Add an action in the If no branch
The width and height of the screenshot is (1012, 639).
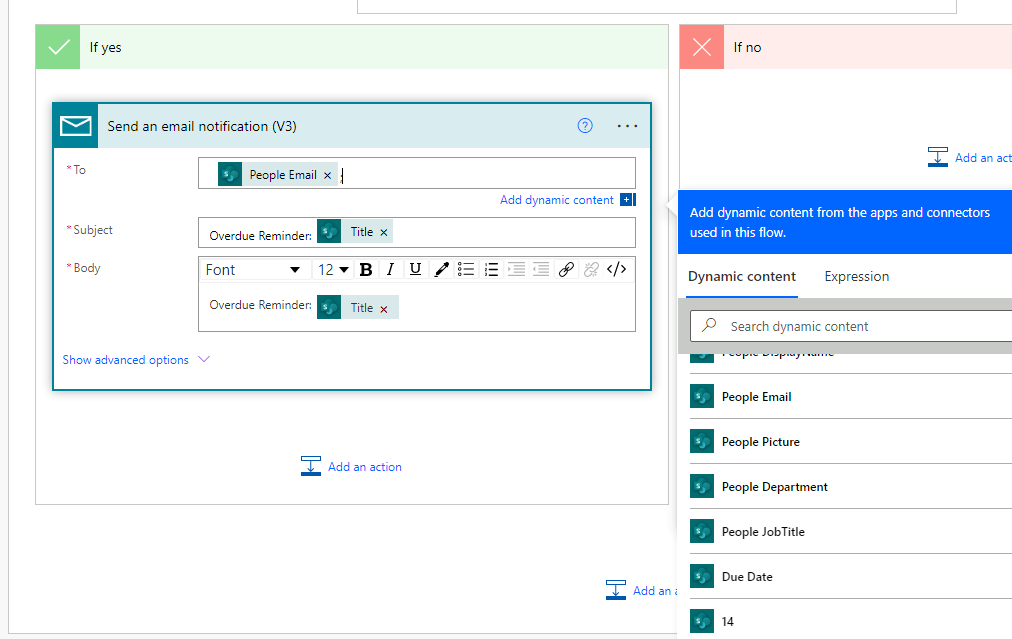coord(969,157)
